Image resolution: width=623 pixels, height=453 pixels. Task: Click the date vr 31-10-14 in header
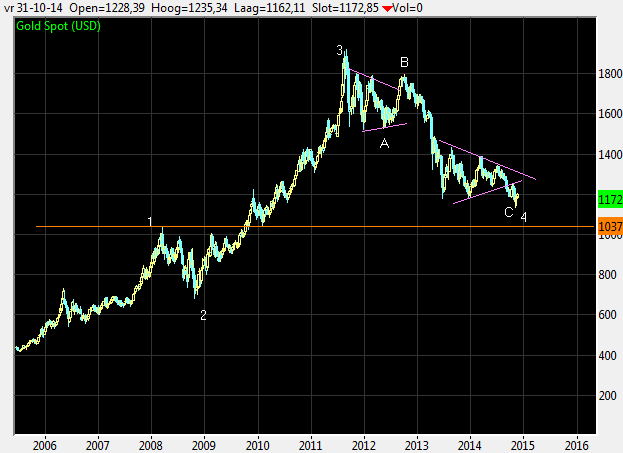30,7
